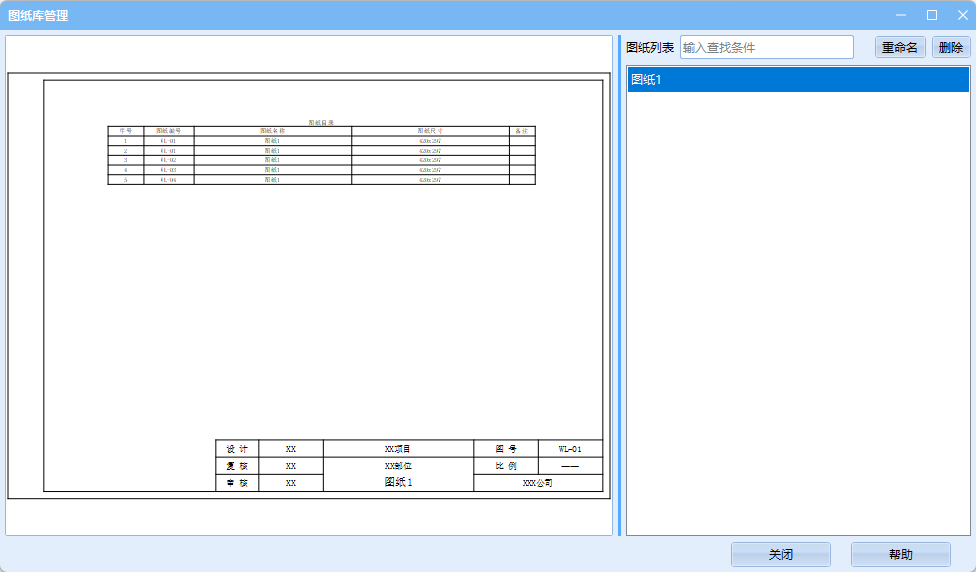The image size is (976, 572).
Task: Select 图纸1 in the drawing list
Action: coord(797,80)
